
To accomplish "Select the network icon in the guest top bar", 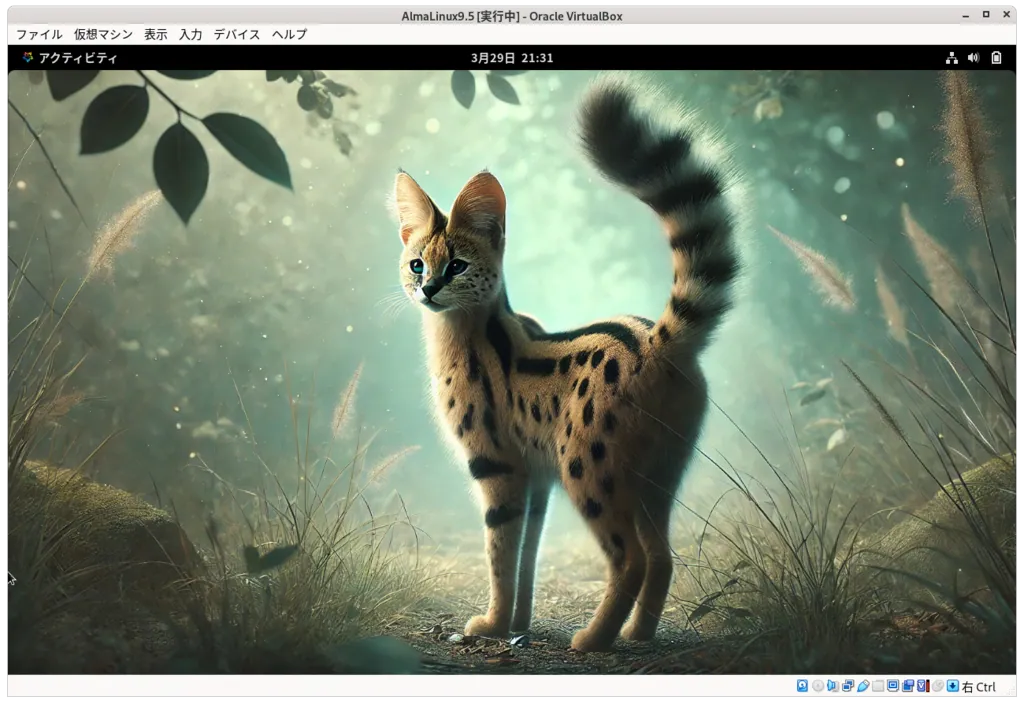I will (x=952, y=58).
